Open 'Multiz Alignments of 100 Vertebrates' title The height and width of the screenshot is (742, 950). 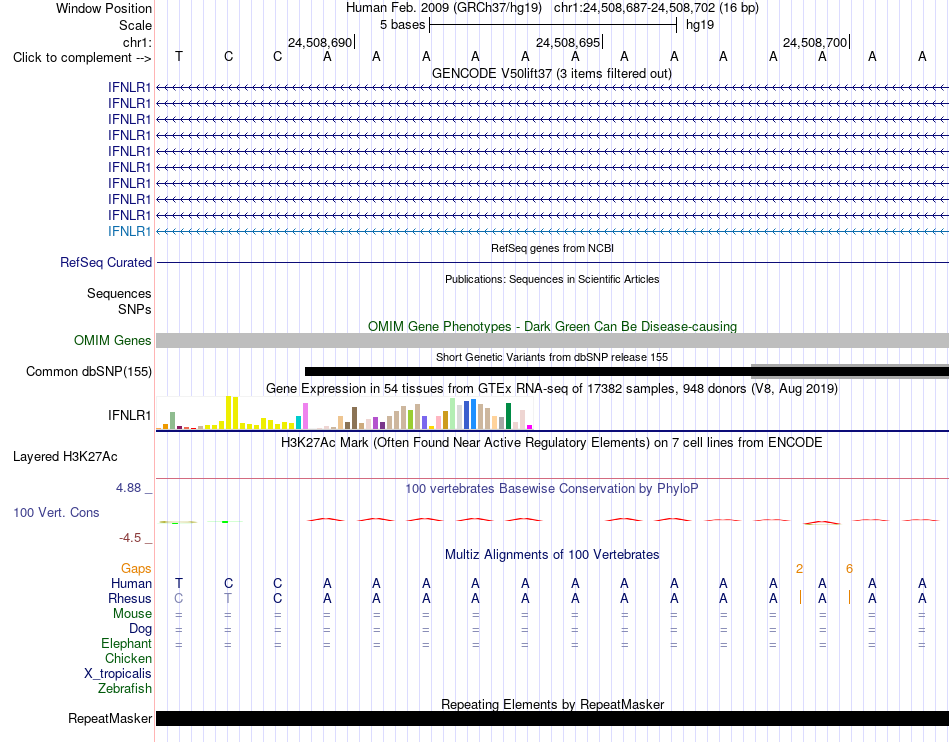click(x=552, y=554)
